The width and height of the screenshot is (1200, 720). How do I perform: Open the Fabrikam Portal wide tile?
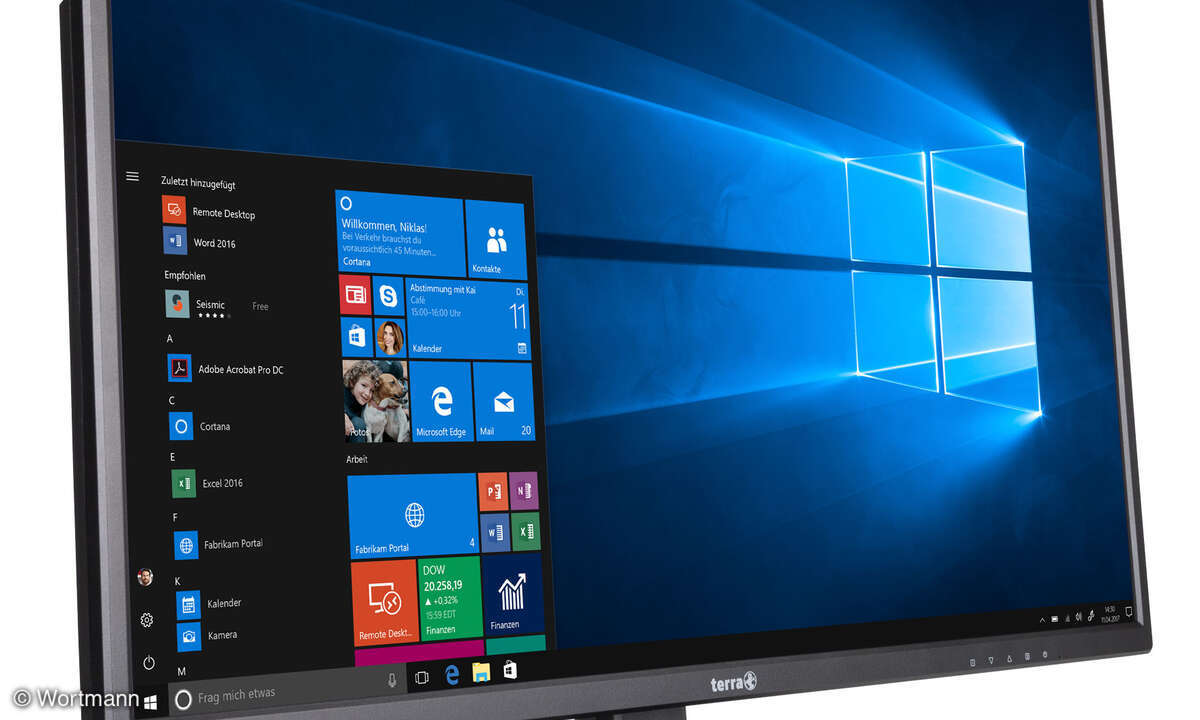pos(413,516)
